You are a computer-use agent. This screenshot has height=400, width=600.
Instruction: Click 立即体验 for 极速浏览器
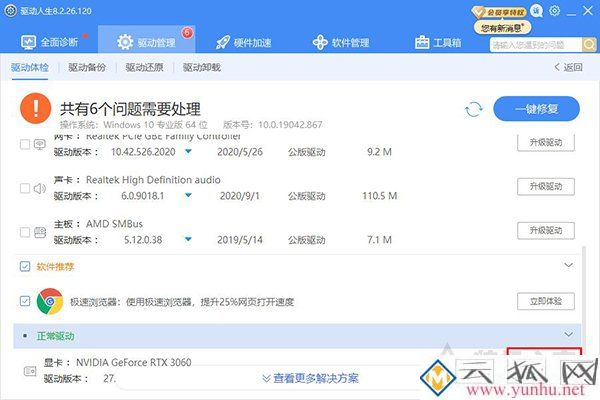[546, 301]
